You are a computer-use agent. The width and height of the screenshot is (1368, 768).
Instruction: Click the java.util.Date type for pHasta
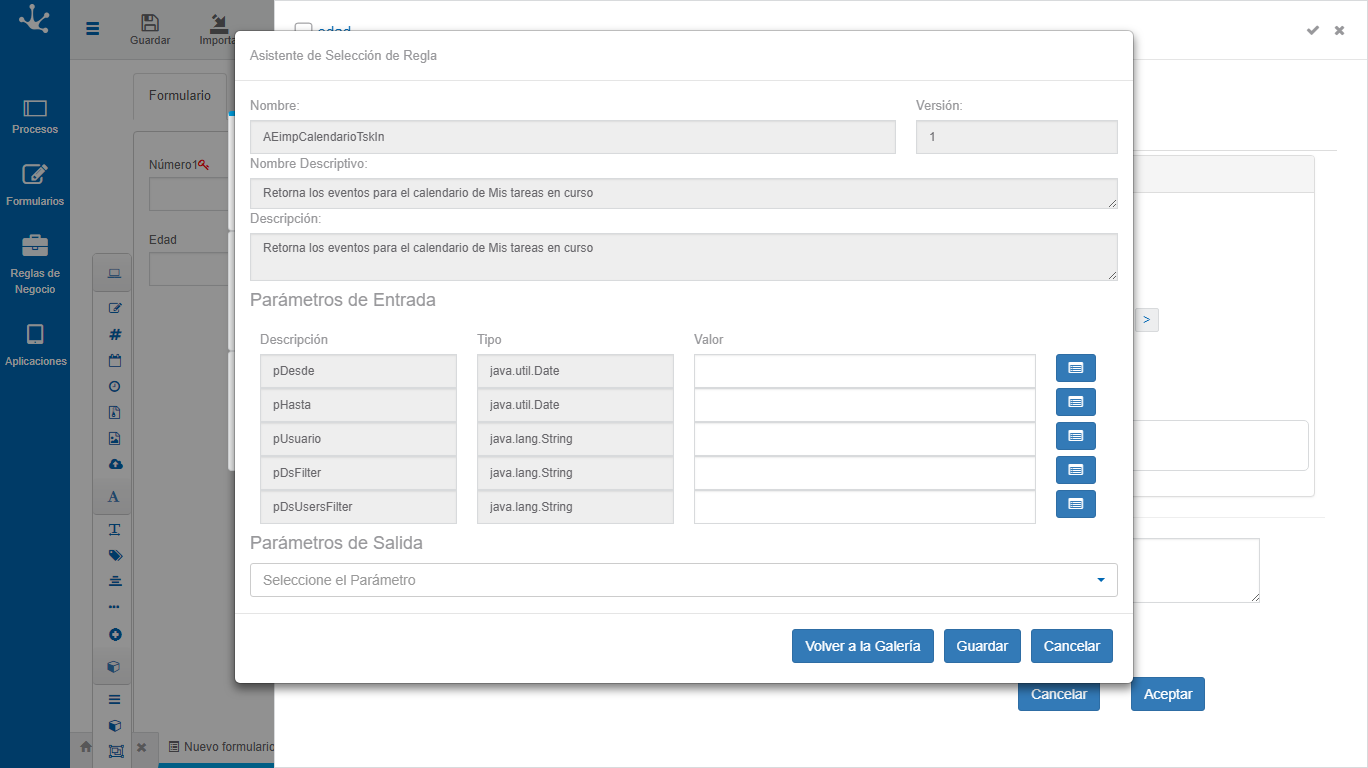click(x=575, y=405)
